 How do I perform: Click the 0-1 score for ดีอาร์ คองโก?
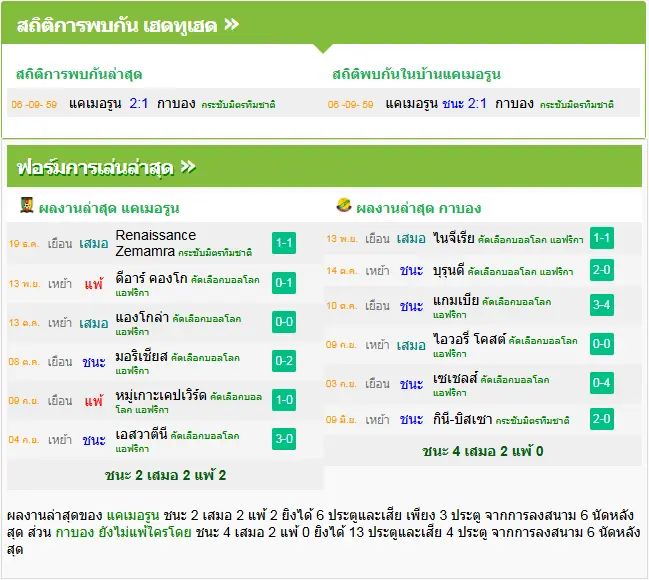[284, 283]
